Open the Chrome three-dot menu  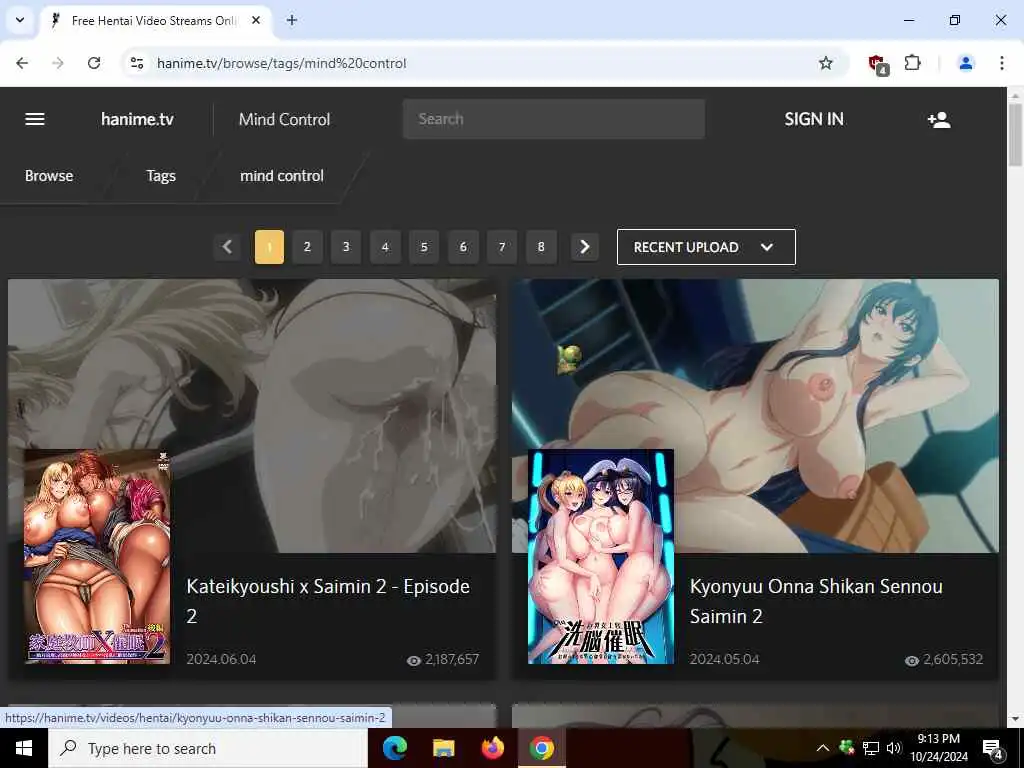[1002, 63]
